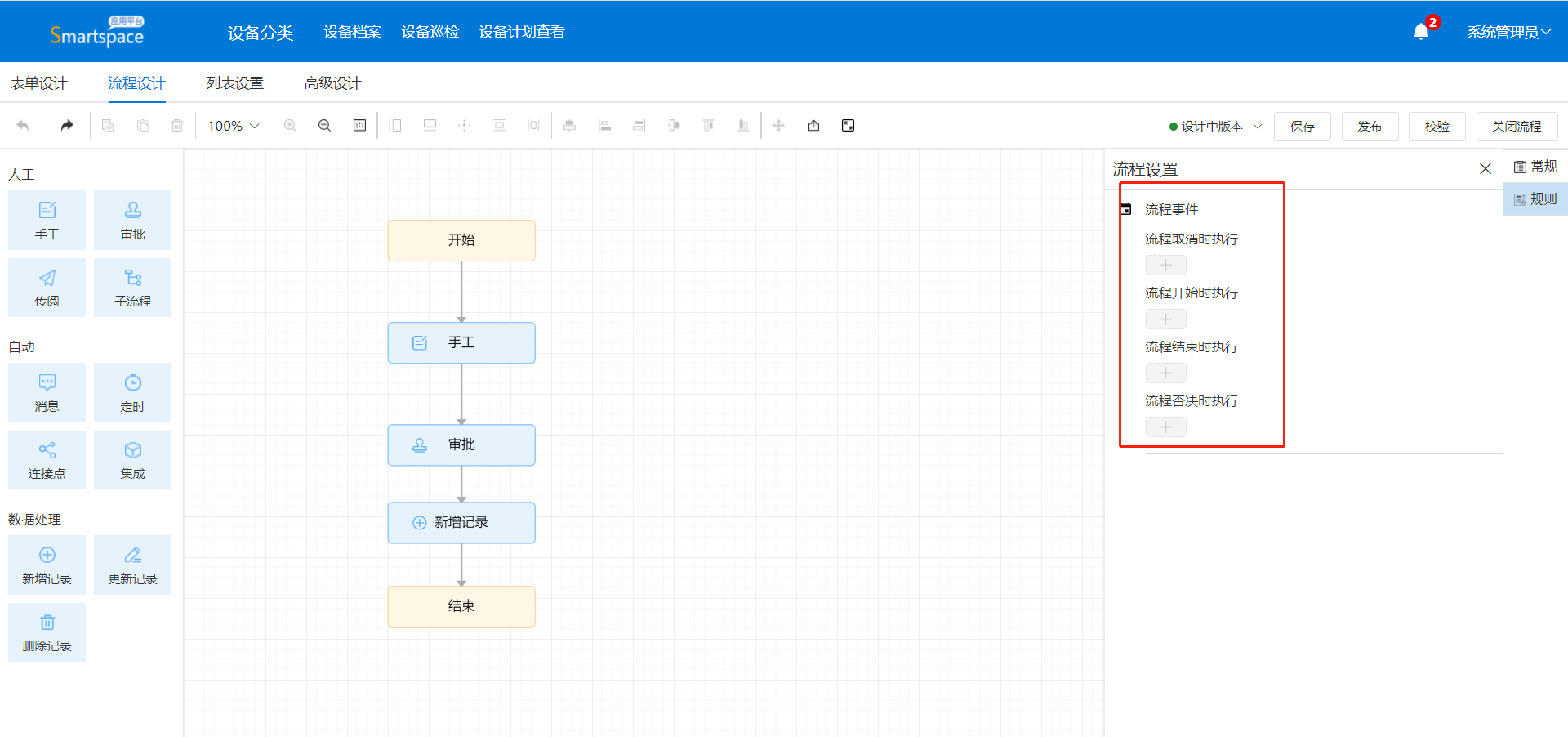
Task: Open the 100% zoom level dropdown
Action: [x=234, y=126]
